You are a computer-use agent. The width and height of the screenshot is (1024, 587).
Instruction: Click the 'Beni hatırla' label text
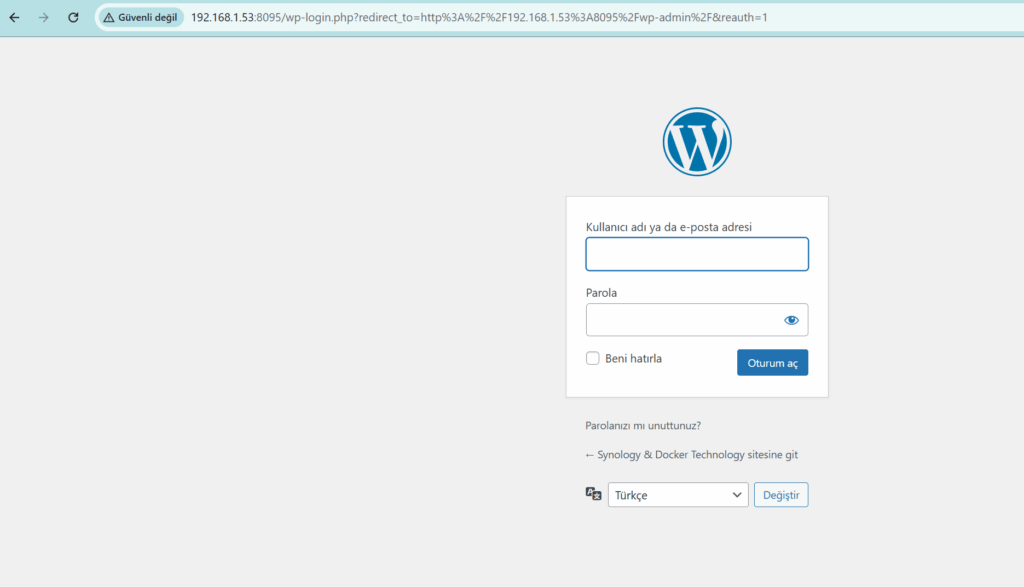[633, 359]
